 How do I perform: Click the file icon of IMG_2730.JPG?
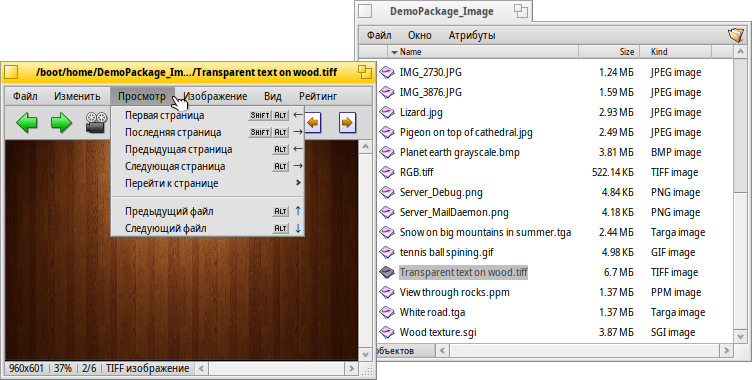click(387, 72)
